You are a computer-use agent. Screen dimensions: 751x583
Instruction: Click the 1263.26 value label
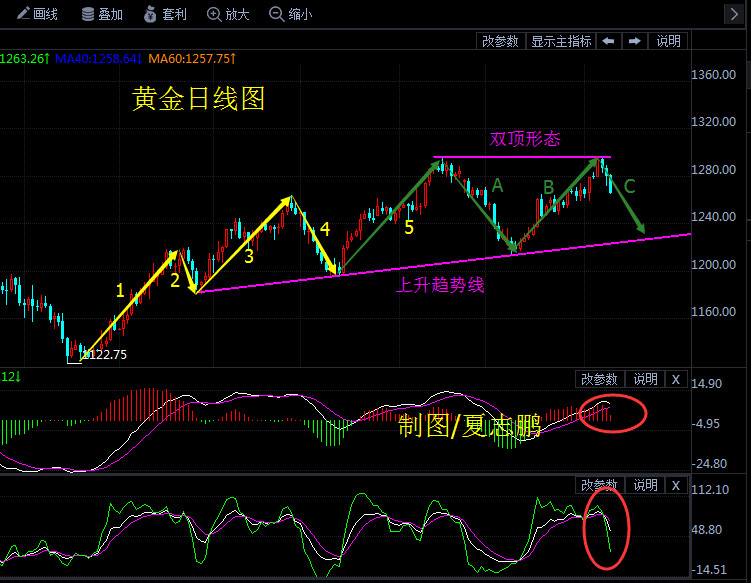24,59
